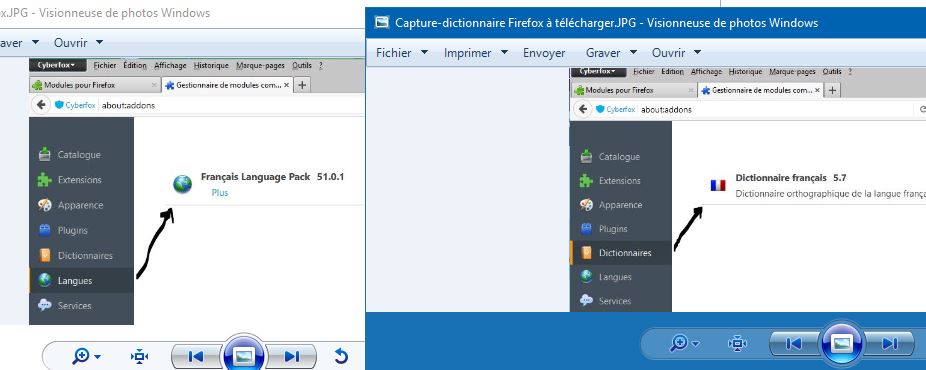Click Français Language Pack globe icon
The width and height of the screenshot is (926, 370).
point(182,184)
